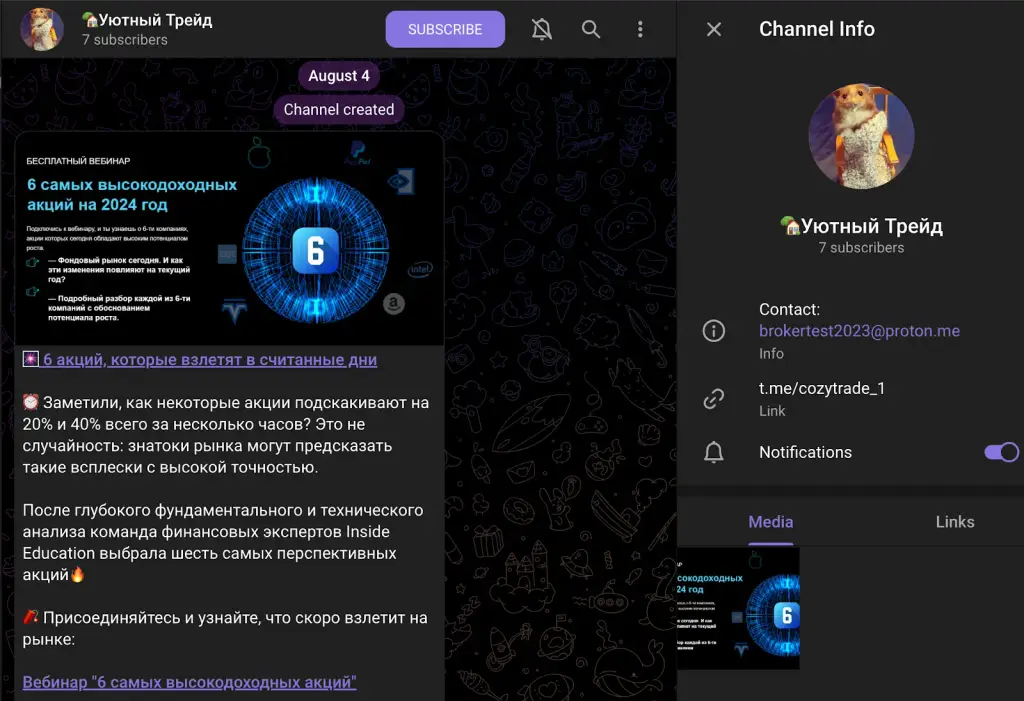Switch to the Links tab
The width and height of the screenshot is (1024, 701).
955,522
